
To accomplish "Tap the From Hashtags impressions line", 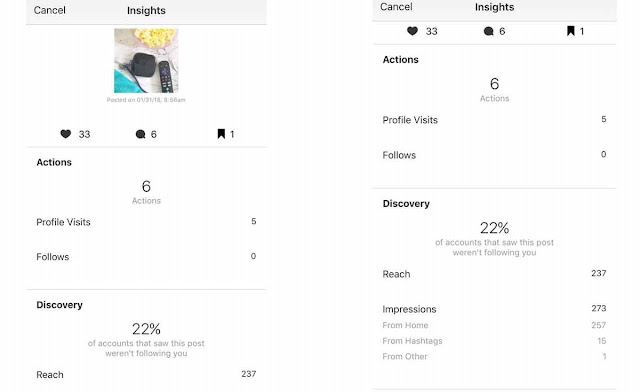I will coord(494,341).
